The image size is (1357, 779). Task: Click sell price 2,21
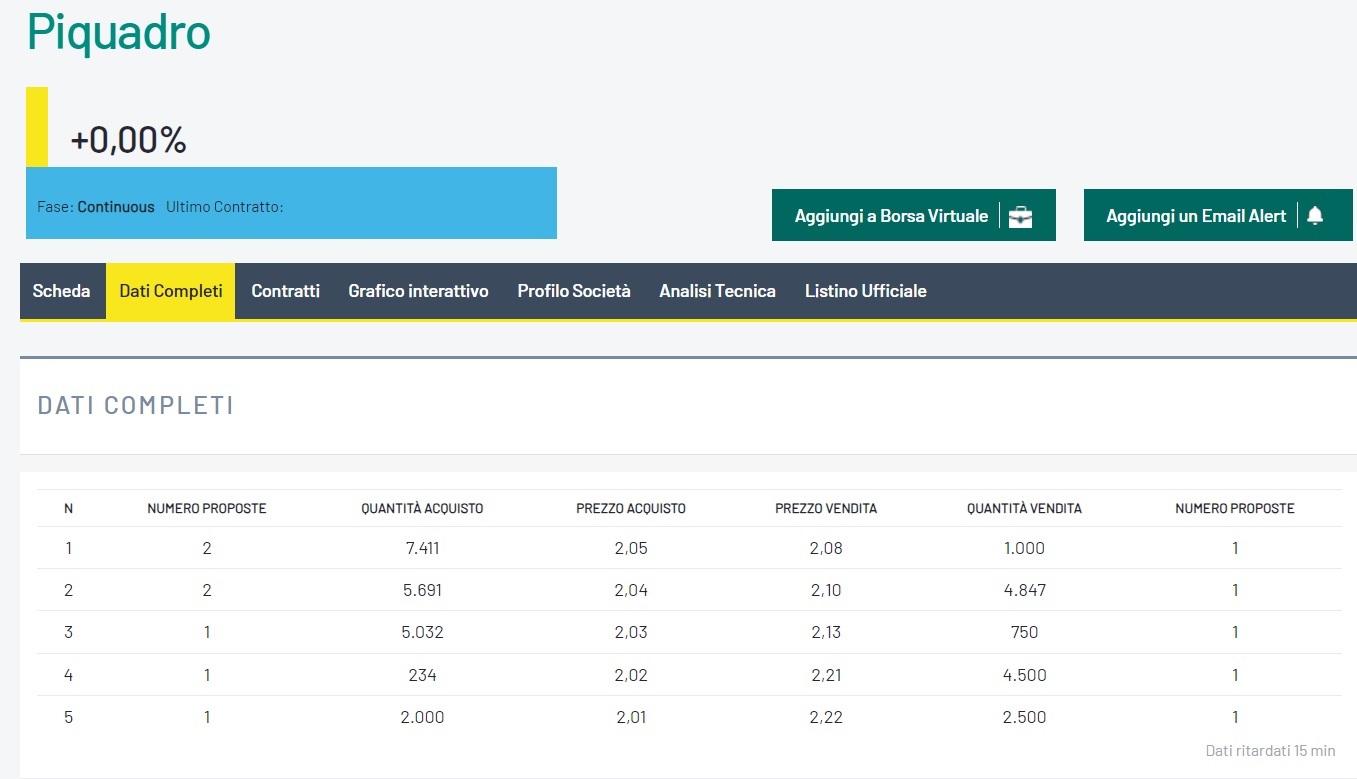tap(826, 675)
